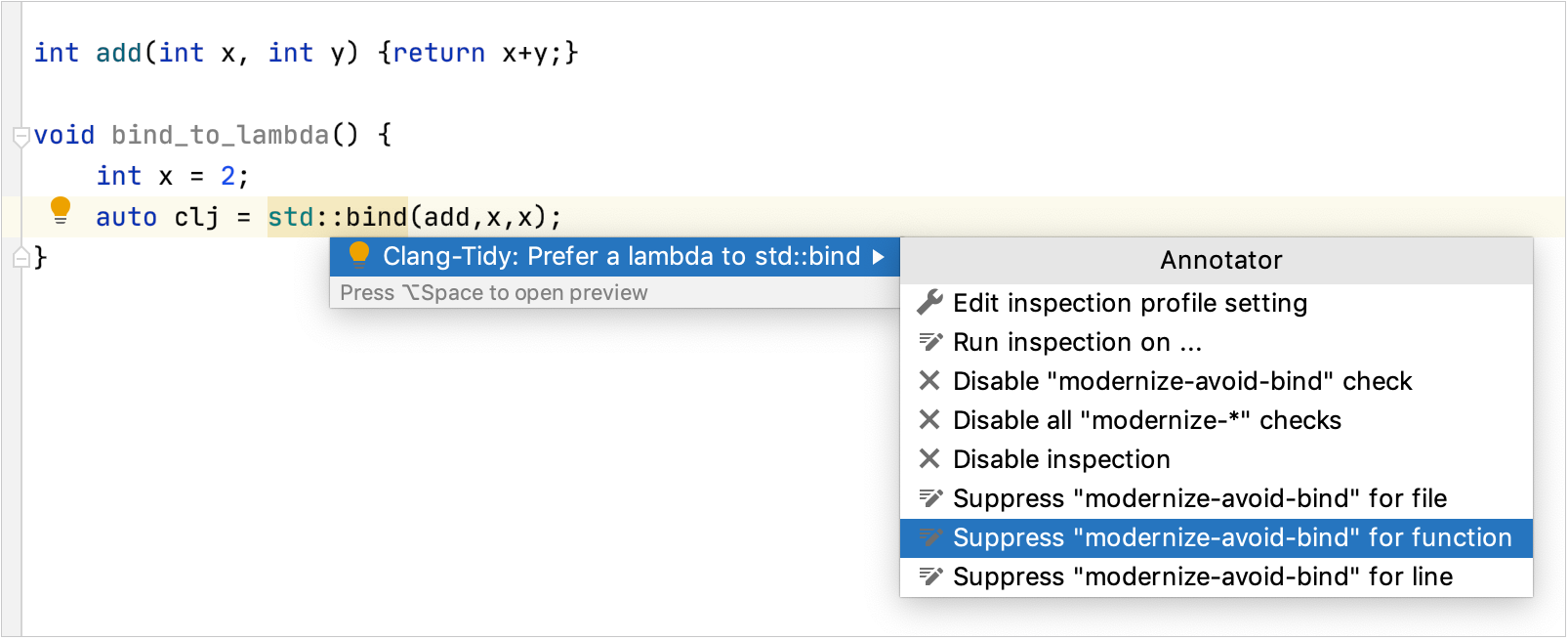Viewport: 1568px width, 640px height.
Task: Click the Annotator header in the popup
Action: coord(1218,259)
